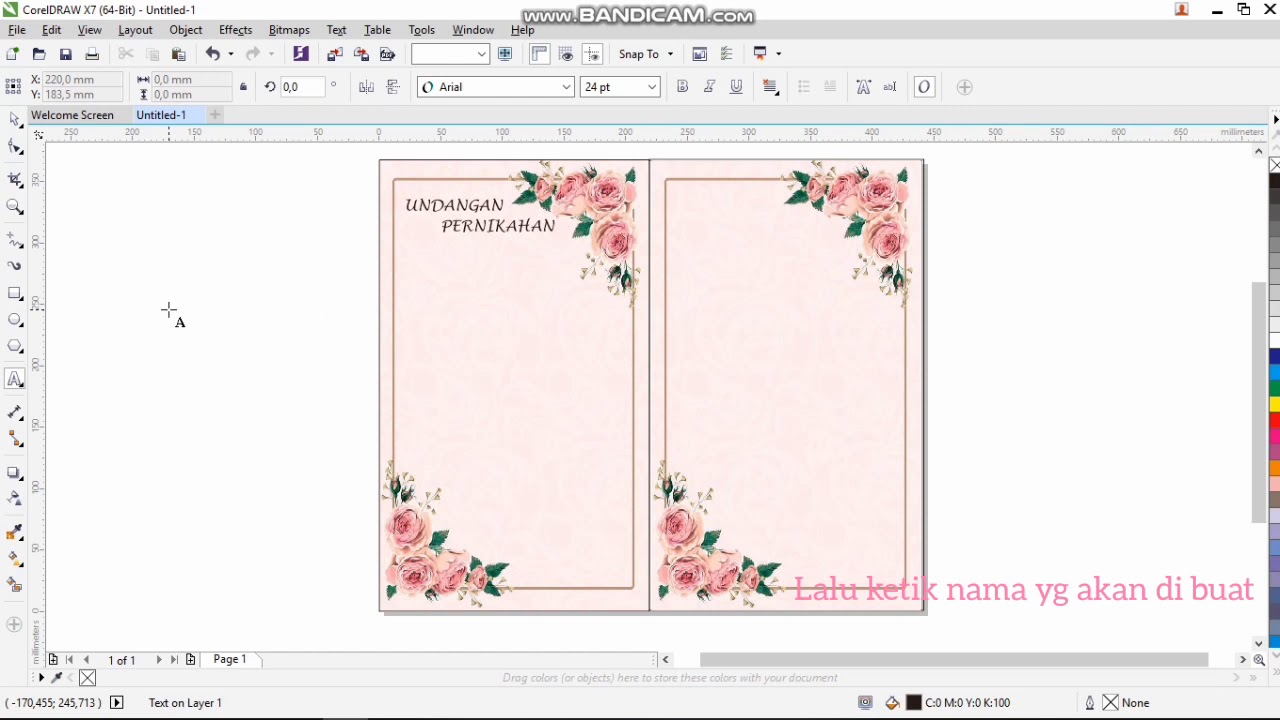Open the font name Arial dropdown

566,87
